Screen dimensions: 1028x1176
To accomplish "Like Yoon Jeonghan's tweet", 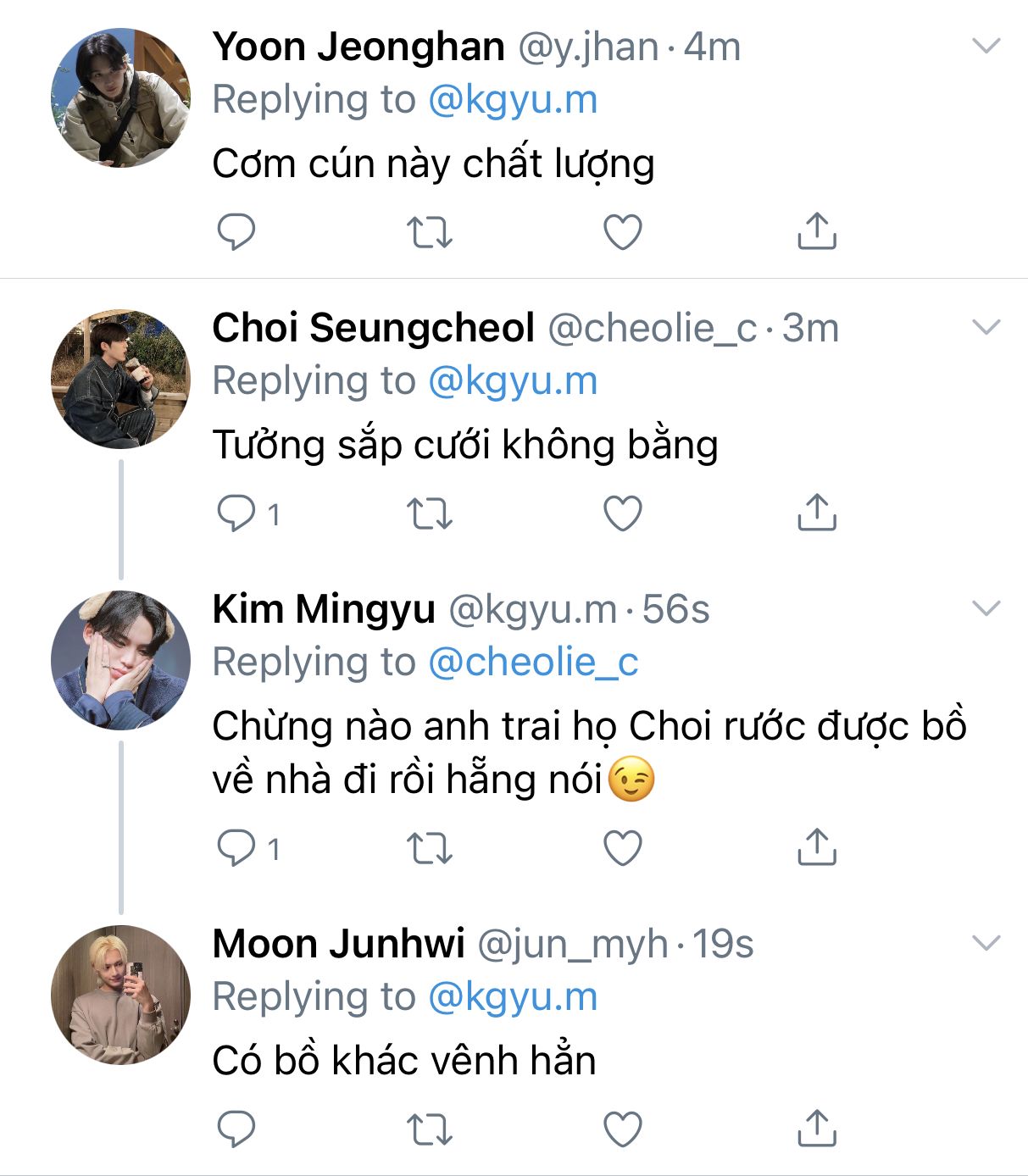I will coord(622,231).
